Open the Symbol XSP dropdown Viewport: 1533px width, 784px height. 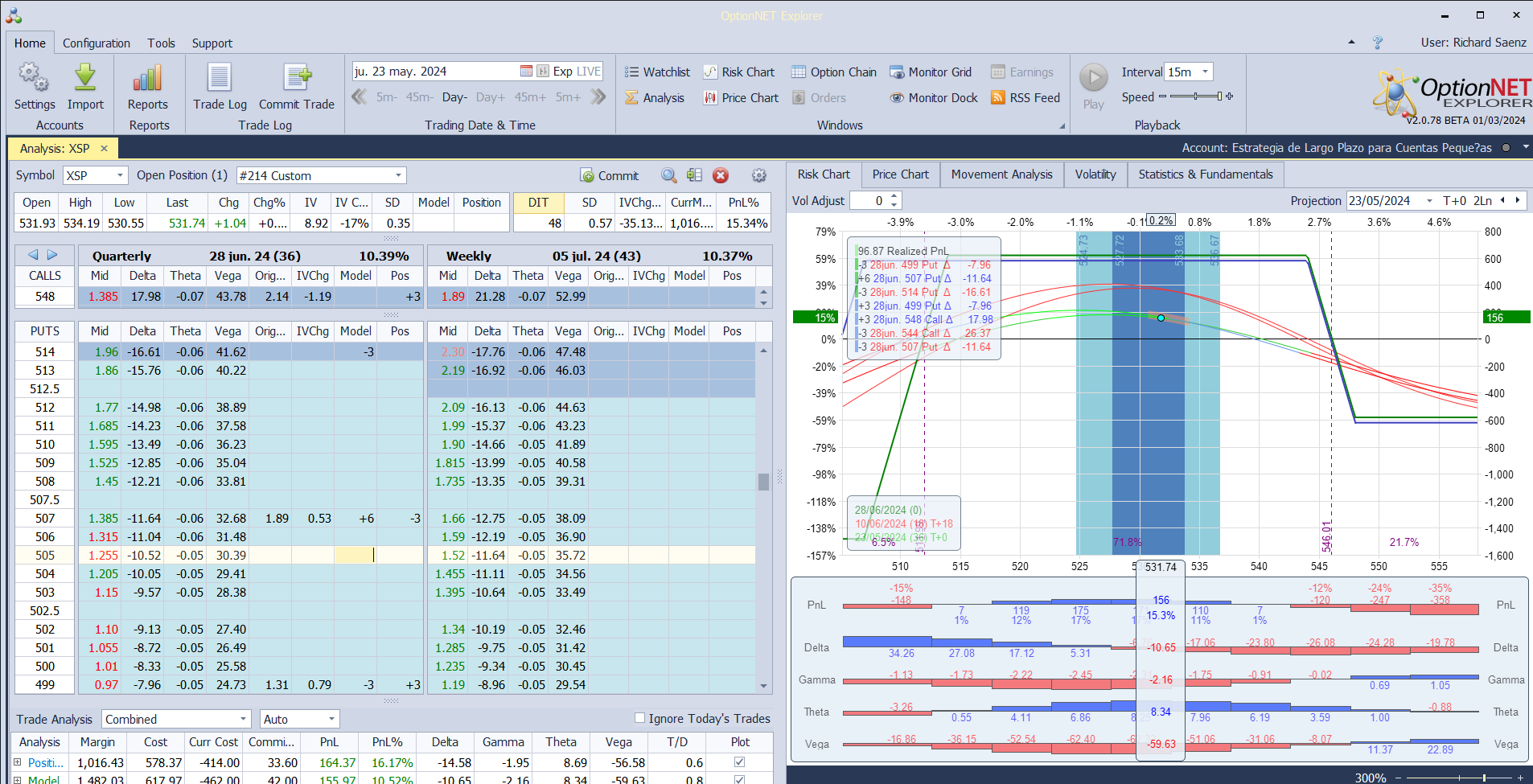(x=121, y=175)
